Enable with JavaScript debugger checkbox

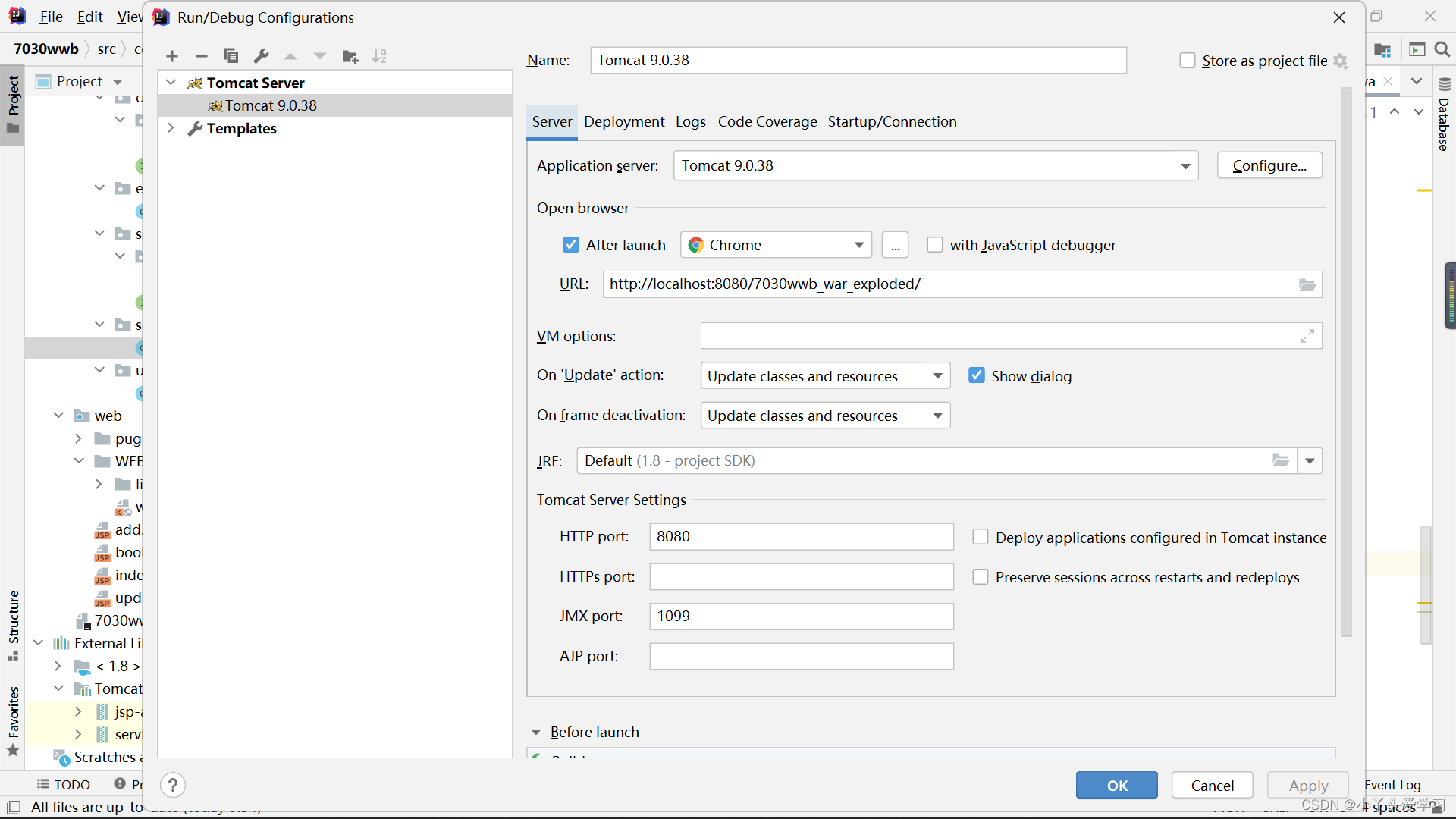click(935, 245)
